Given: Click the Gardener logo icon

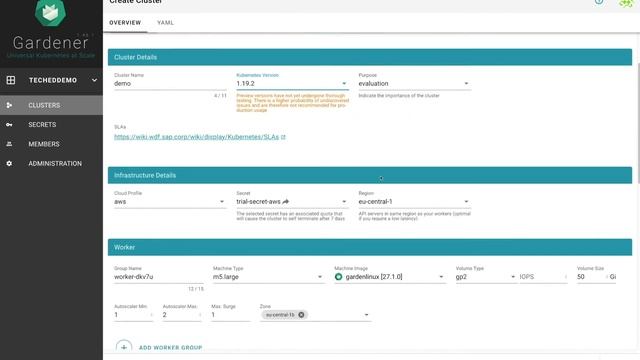Looking at the screenshot, I should click(x=50, y=12).
